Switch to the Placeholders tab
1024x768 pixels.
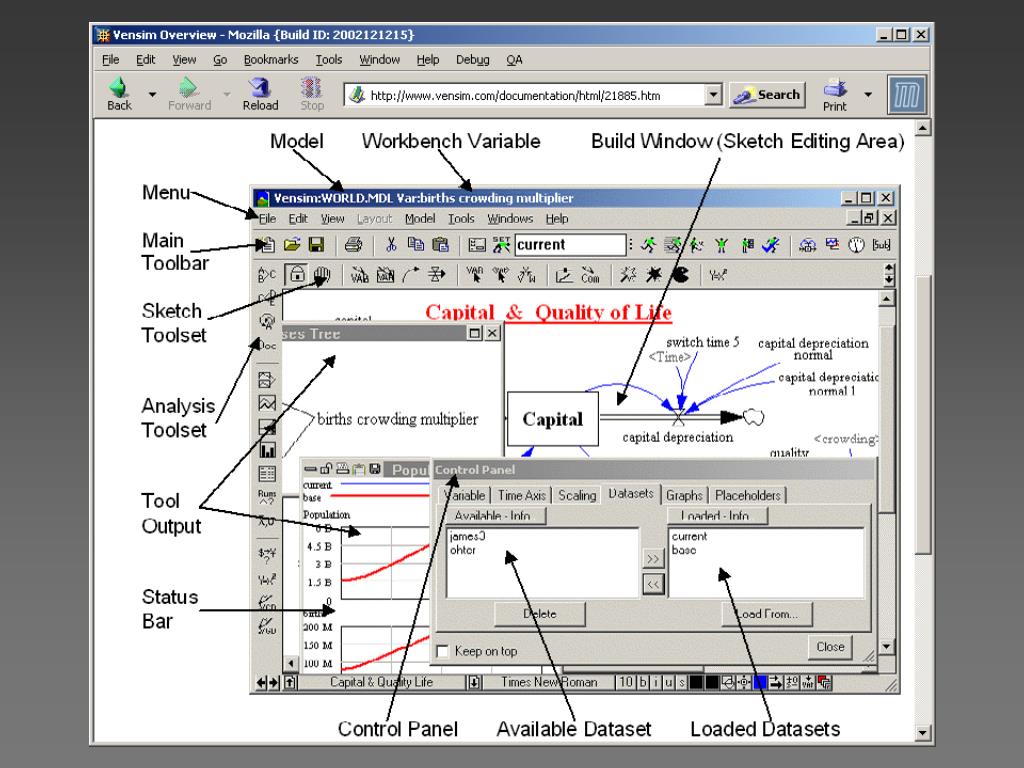(748, 496)
